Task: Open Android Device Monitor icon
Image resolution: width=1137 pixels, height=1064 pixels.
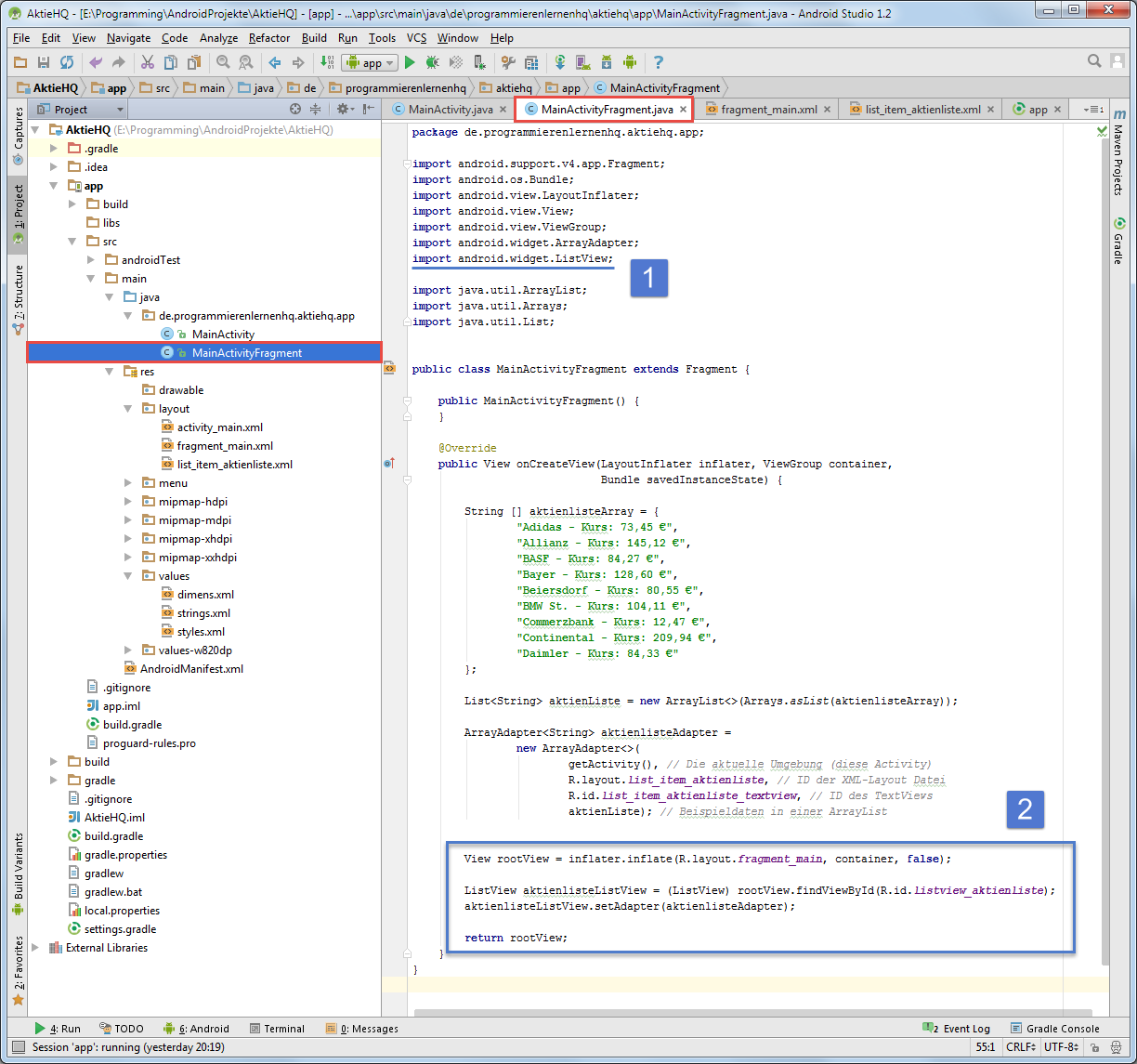Action: (630, 62)
